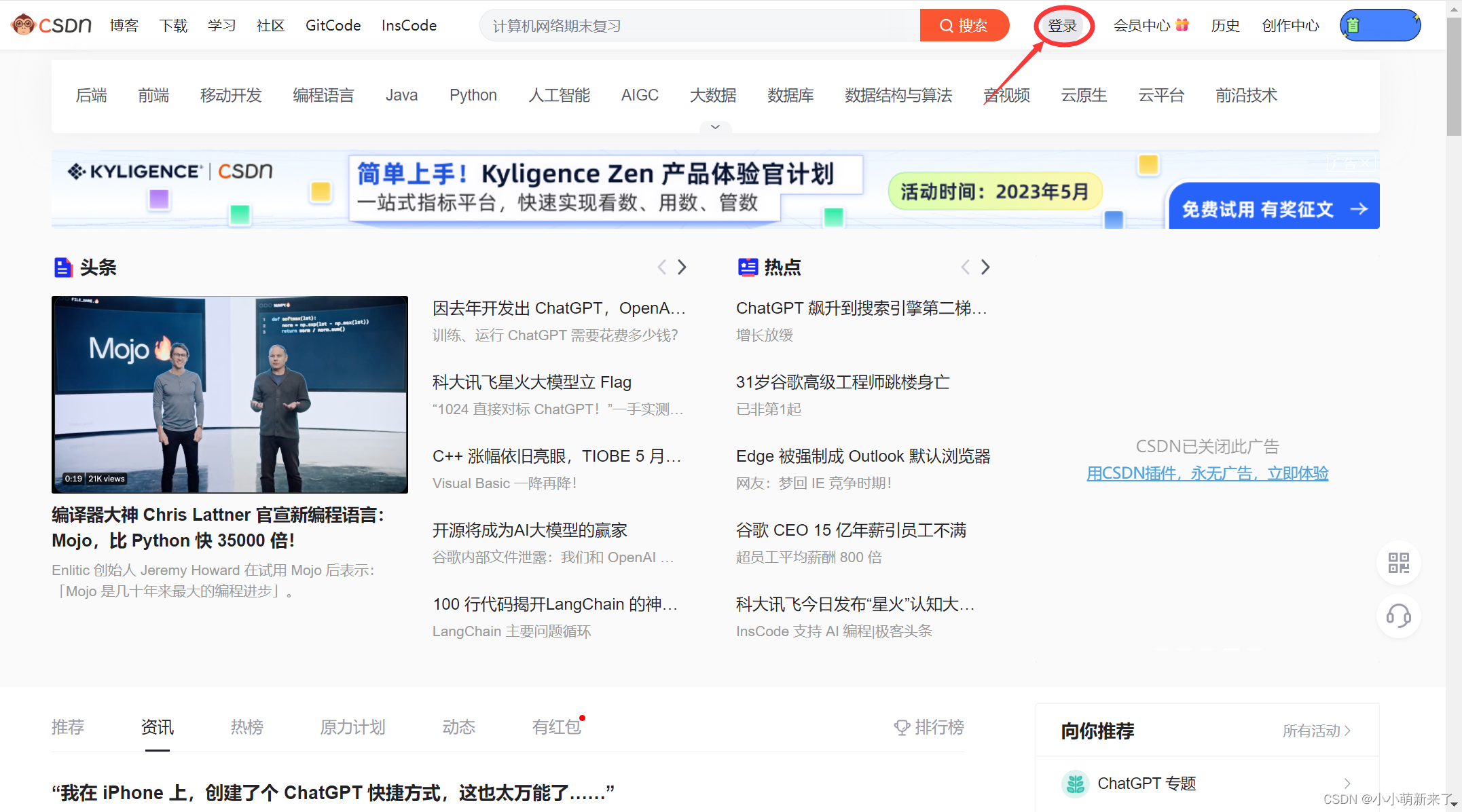Open the InsCode menu item
Viewport: 1462px width, 812px height.
click(x=409, y=25)
